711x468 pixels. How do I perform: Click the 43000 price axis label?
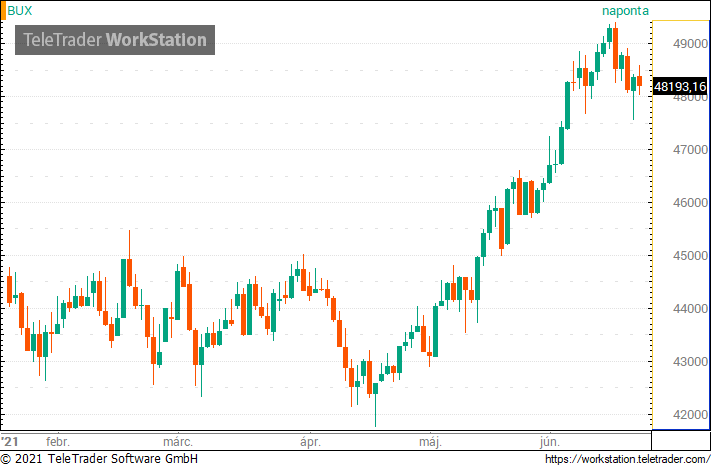point(690,362)
